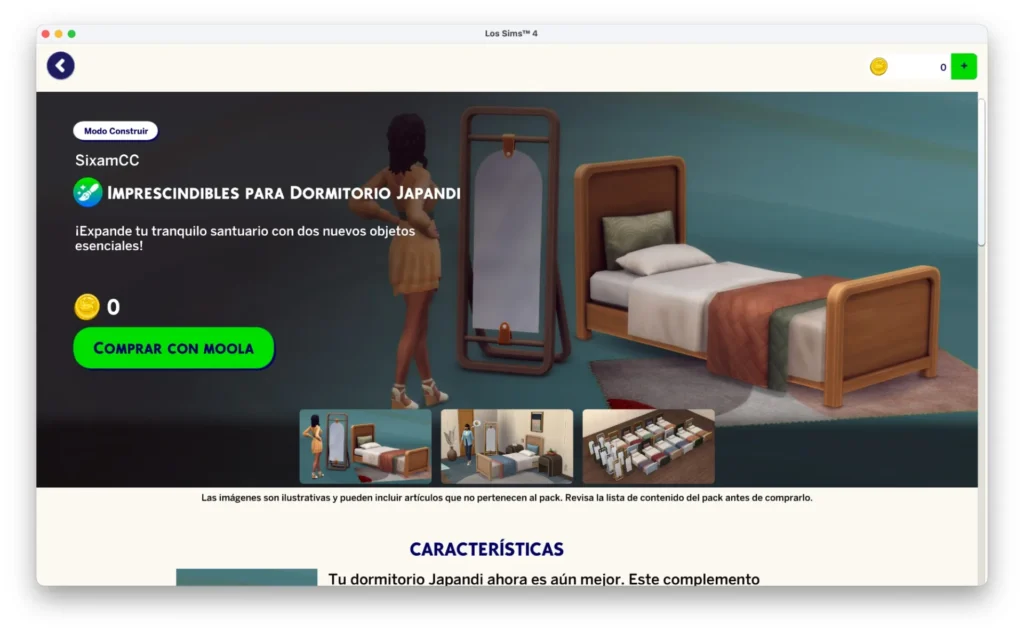The height and width of the screenshot is (634, 1024).
Task: Minimize window with yellow button
Action: [x=59, y=34]
